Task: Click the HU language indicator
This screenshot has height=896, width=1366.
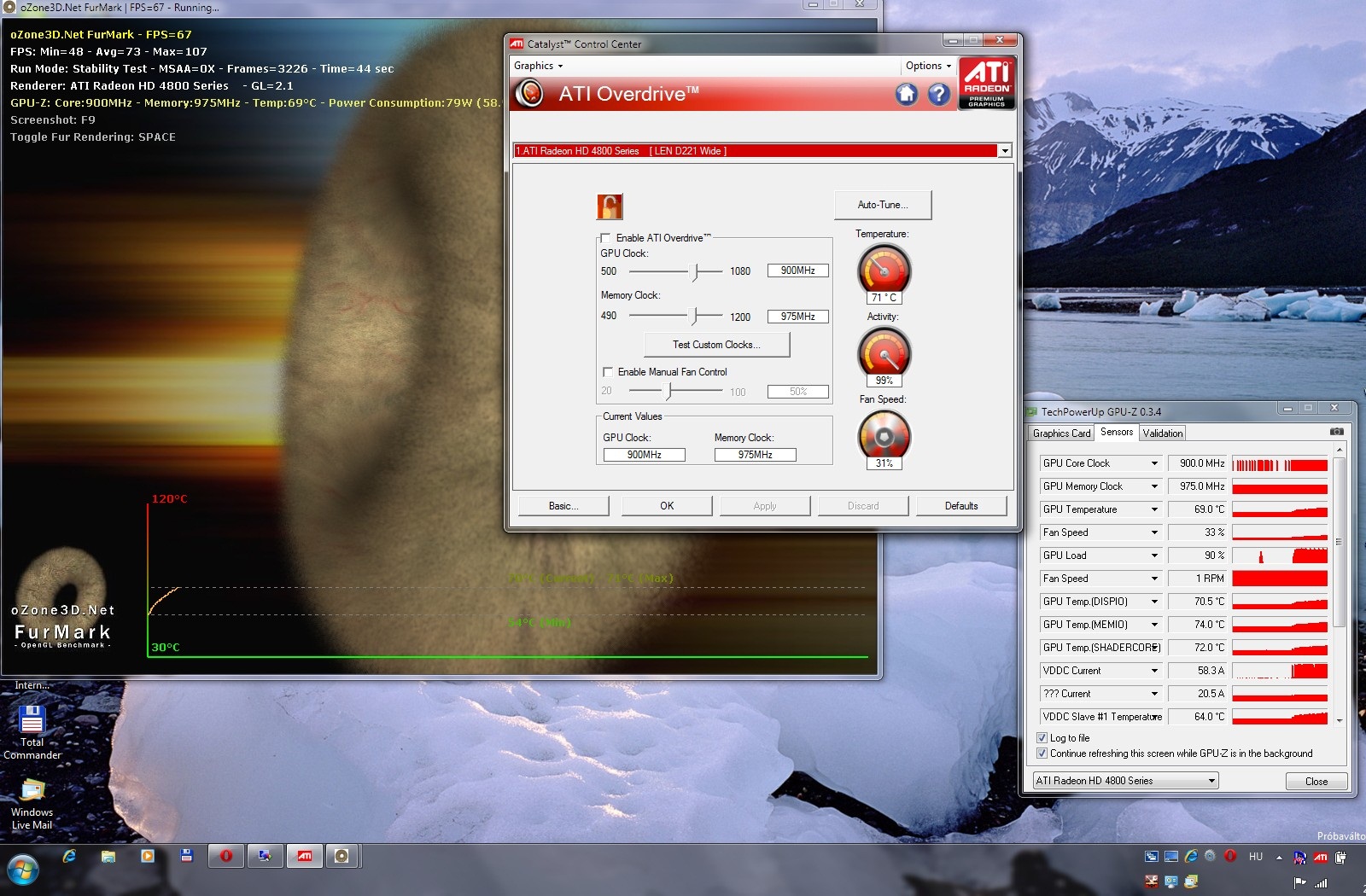Action: coord(1256,857)
